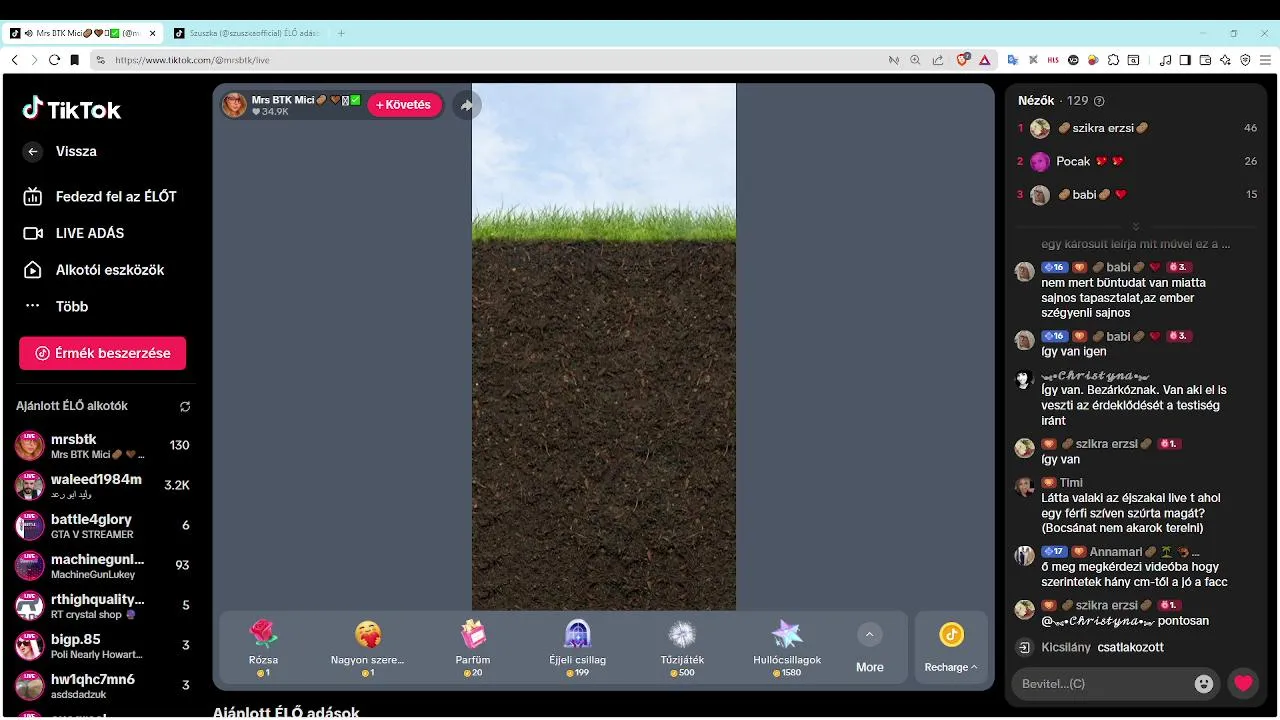This screenshot has width=1280, height=720.
Task: Open the extensions puzzle icon
Action: click(x=1113, y=60)
